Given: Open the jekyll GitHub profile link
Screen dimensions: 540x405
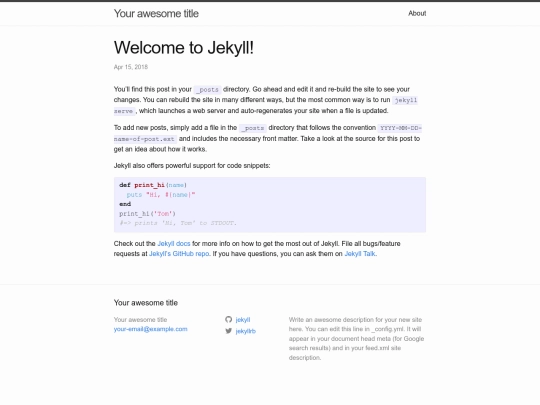Looking at the screenshot, I should coord(243,320).
